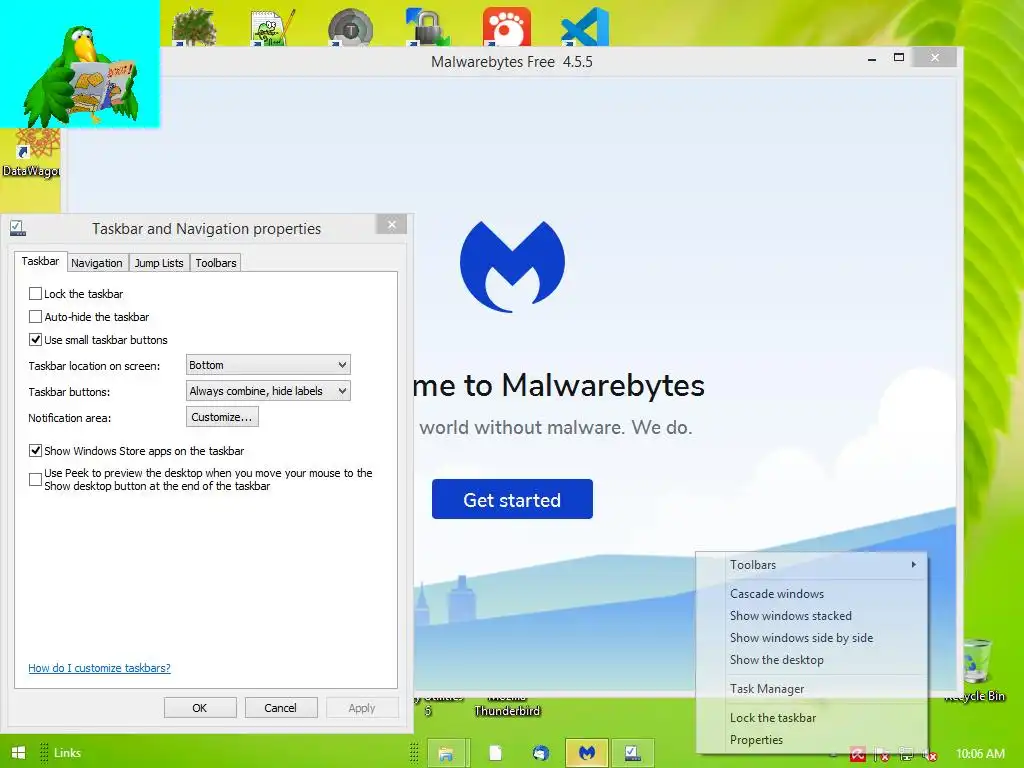The image size is (1024, 768).
Task: Uncheck Use small taskbar buttons
Action: point(35,340)
